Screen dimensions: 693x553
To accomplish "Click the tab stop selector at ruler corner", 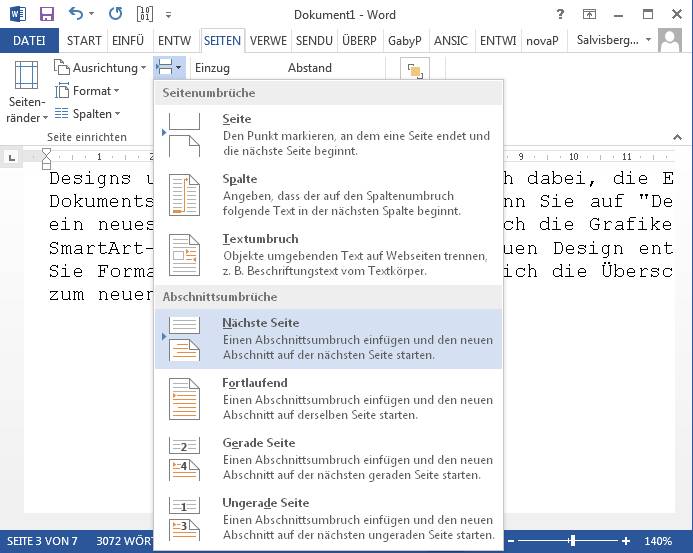I will pyautogui.click(x=12, y=157).
